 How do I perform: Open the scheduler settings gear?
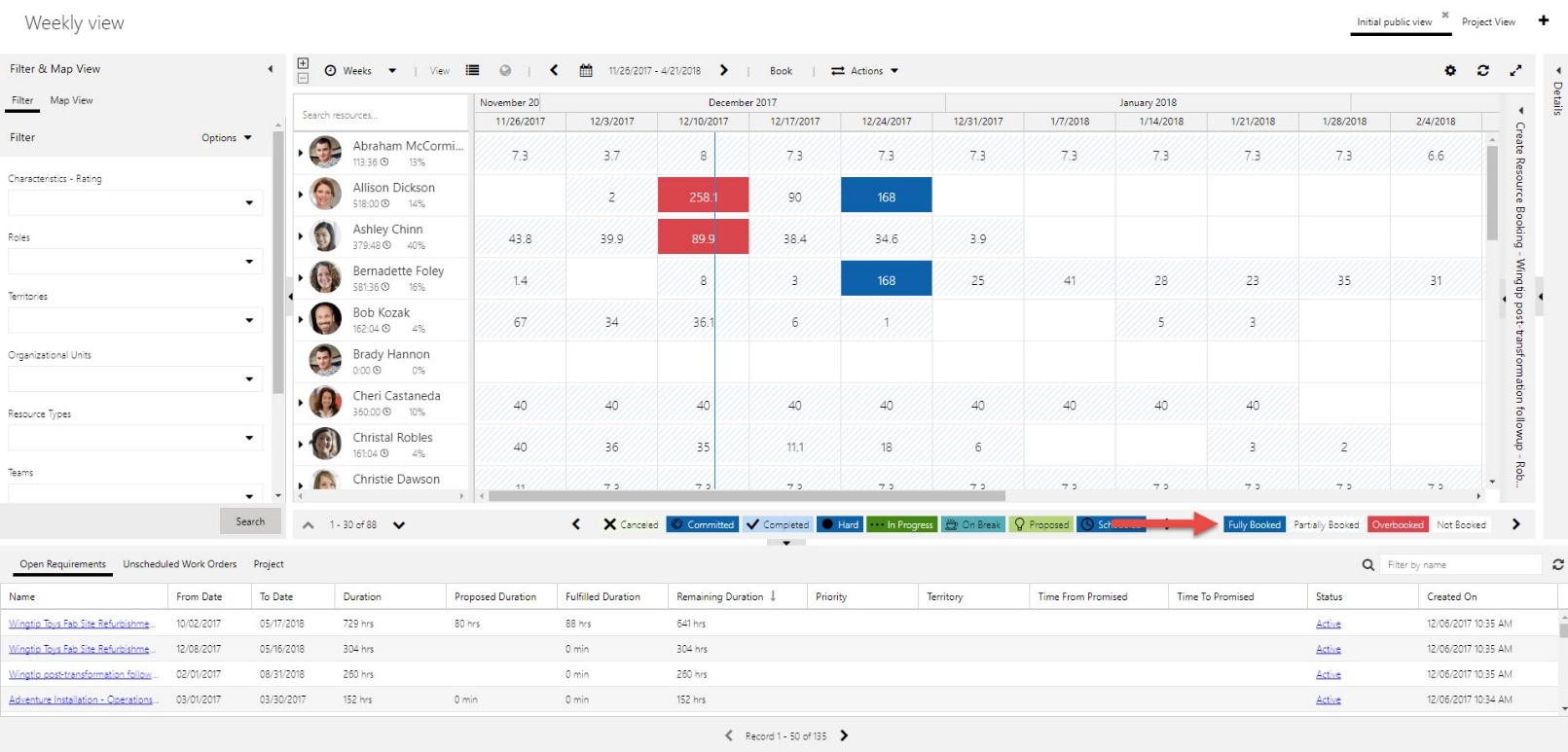point(1450,71)
